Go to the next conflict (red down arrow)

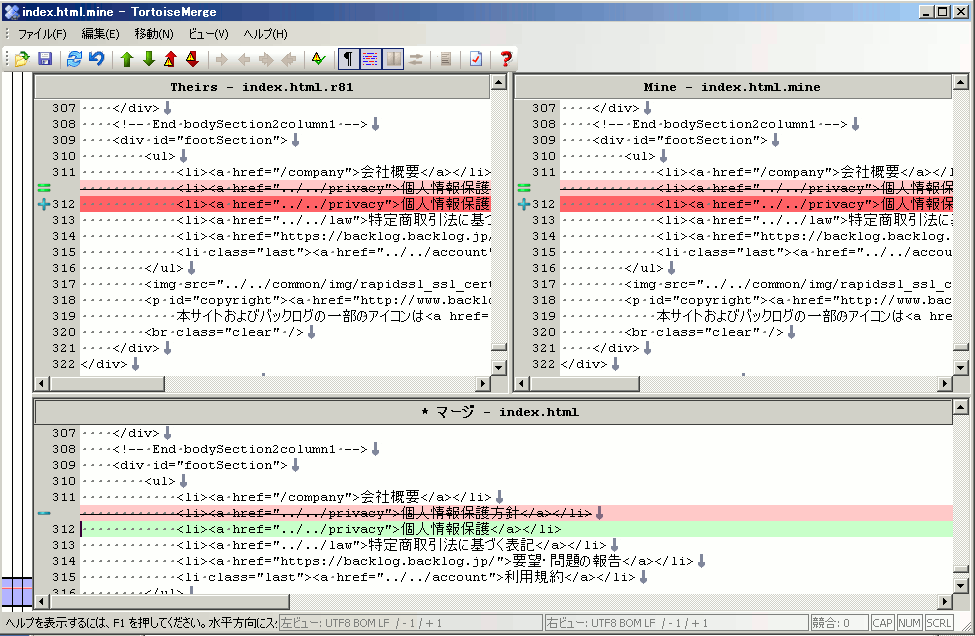[191, 59]
